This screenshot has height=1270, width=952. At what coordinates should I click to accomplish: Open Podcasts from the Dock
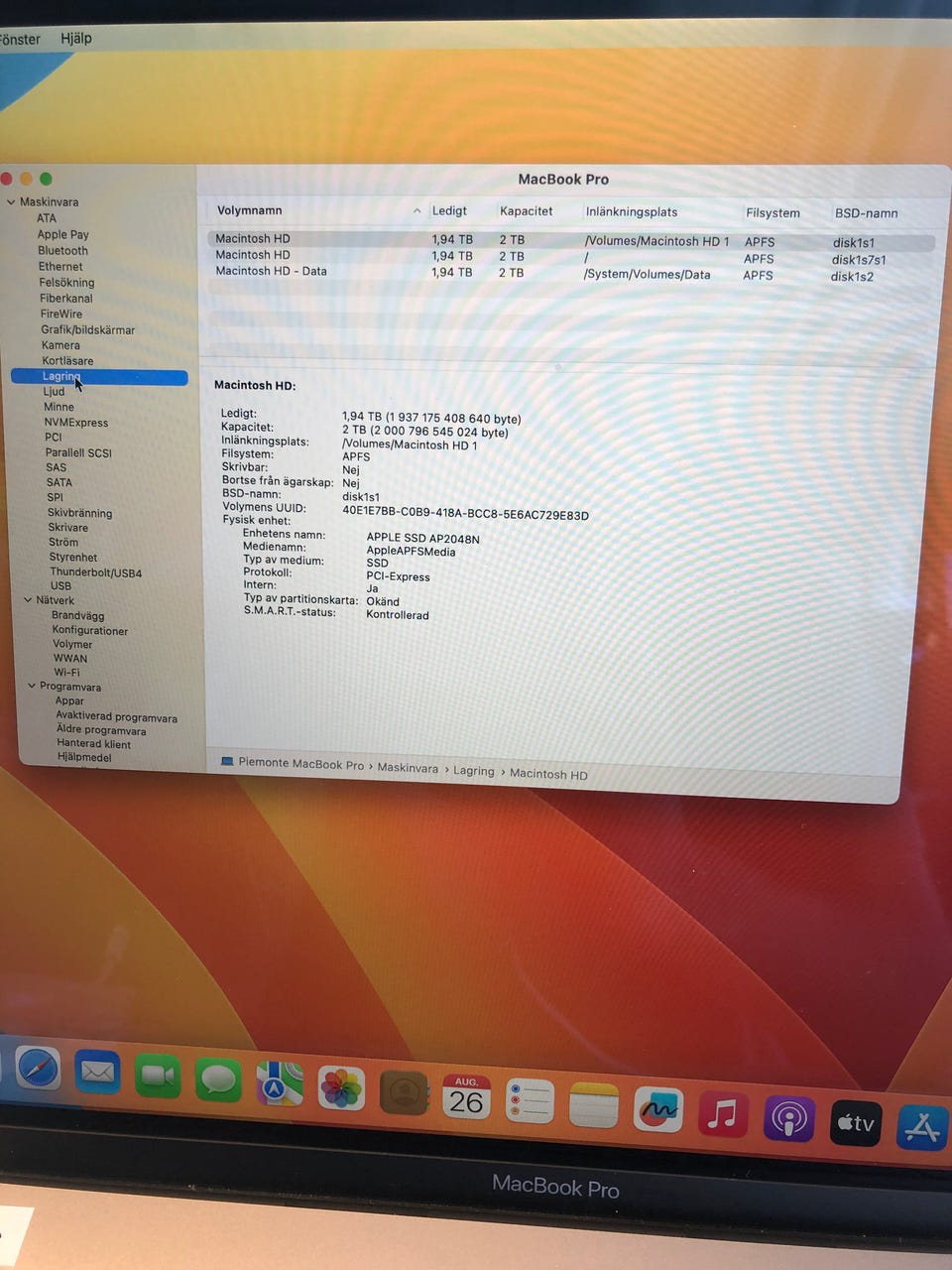[789, 1119]
